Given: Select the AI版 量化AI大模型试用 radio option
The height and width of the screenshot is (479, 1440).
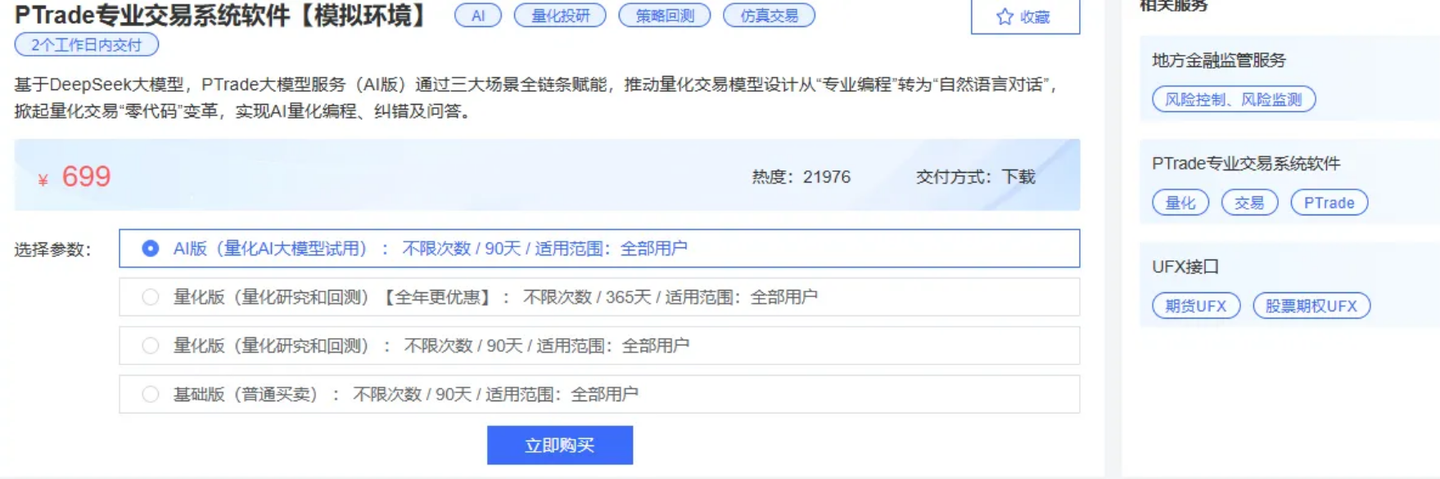Looking at the screenshot, I should click(x=150, y=248).
